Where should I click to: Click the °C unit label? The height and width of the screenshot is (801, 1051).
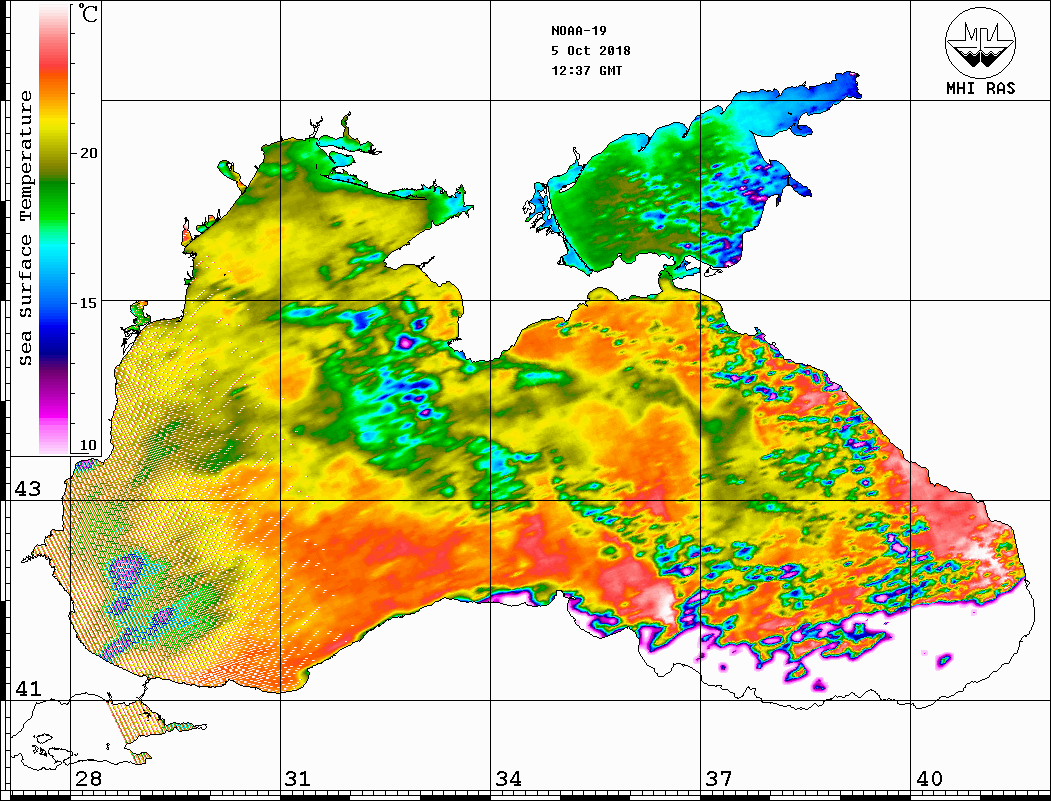(x=88, y=13)
